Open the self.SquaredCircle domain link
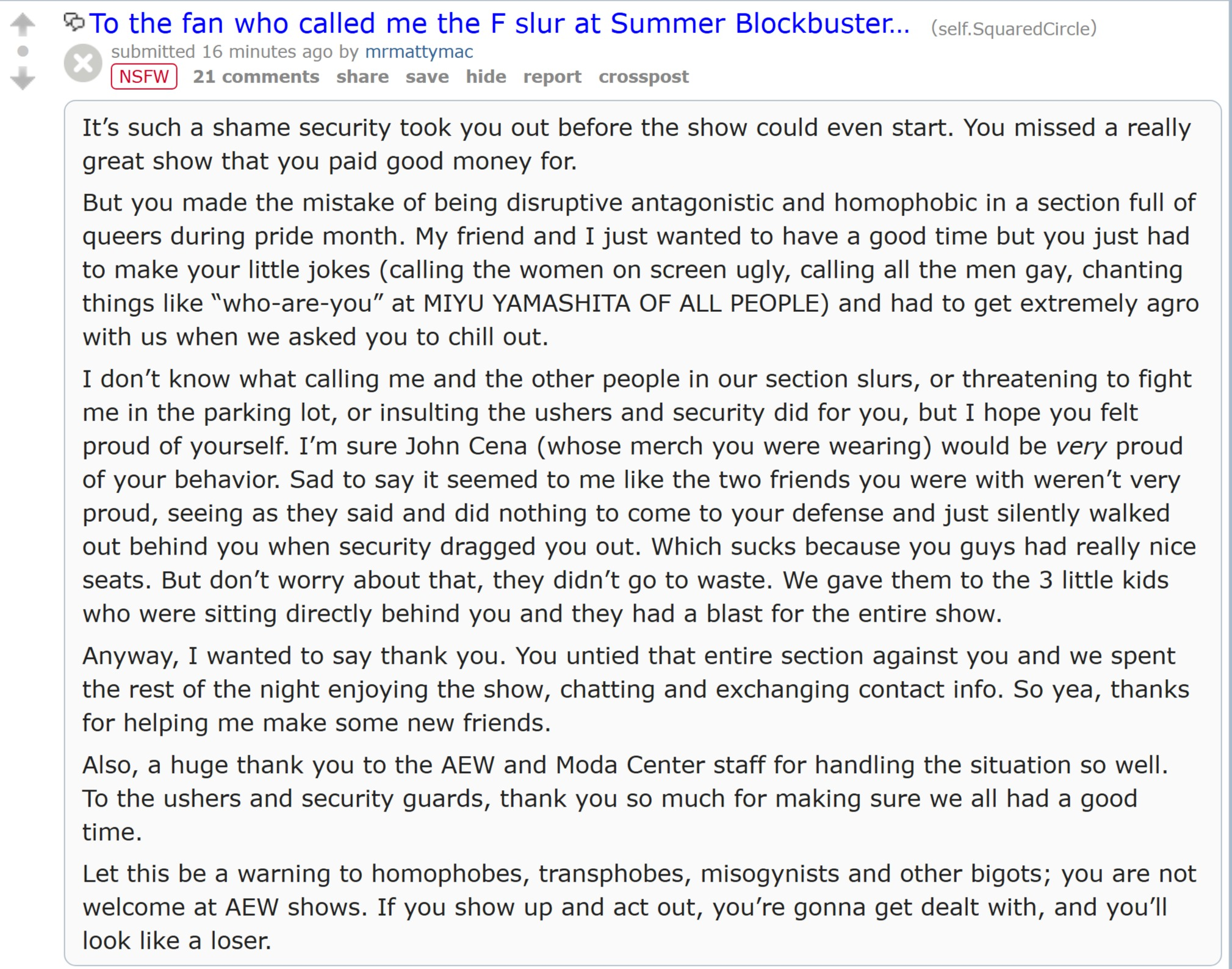Screen dimensions: 1232x969 pos(1013,29)
